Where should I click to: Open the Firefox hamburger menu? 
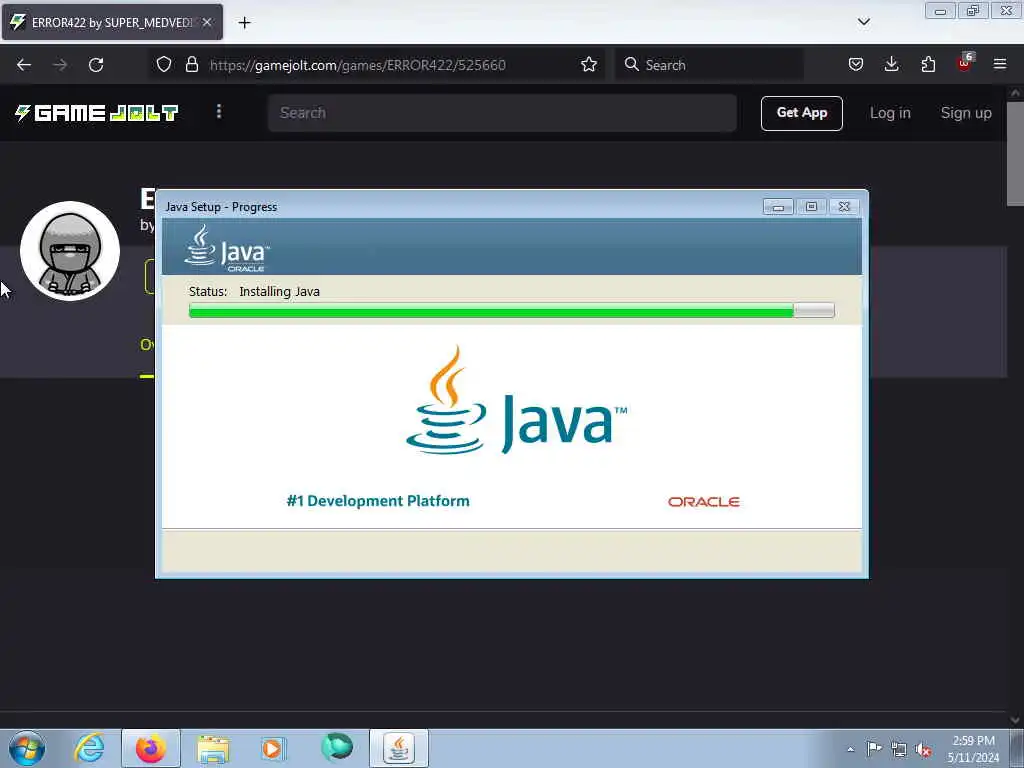[1000, 64]
